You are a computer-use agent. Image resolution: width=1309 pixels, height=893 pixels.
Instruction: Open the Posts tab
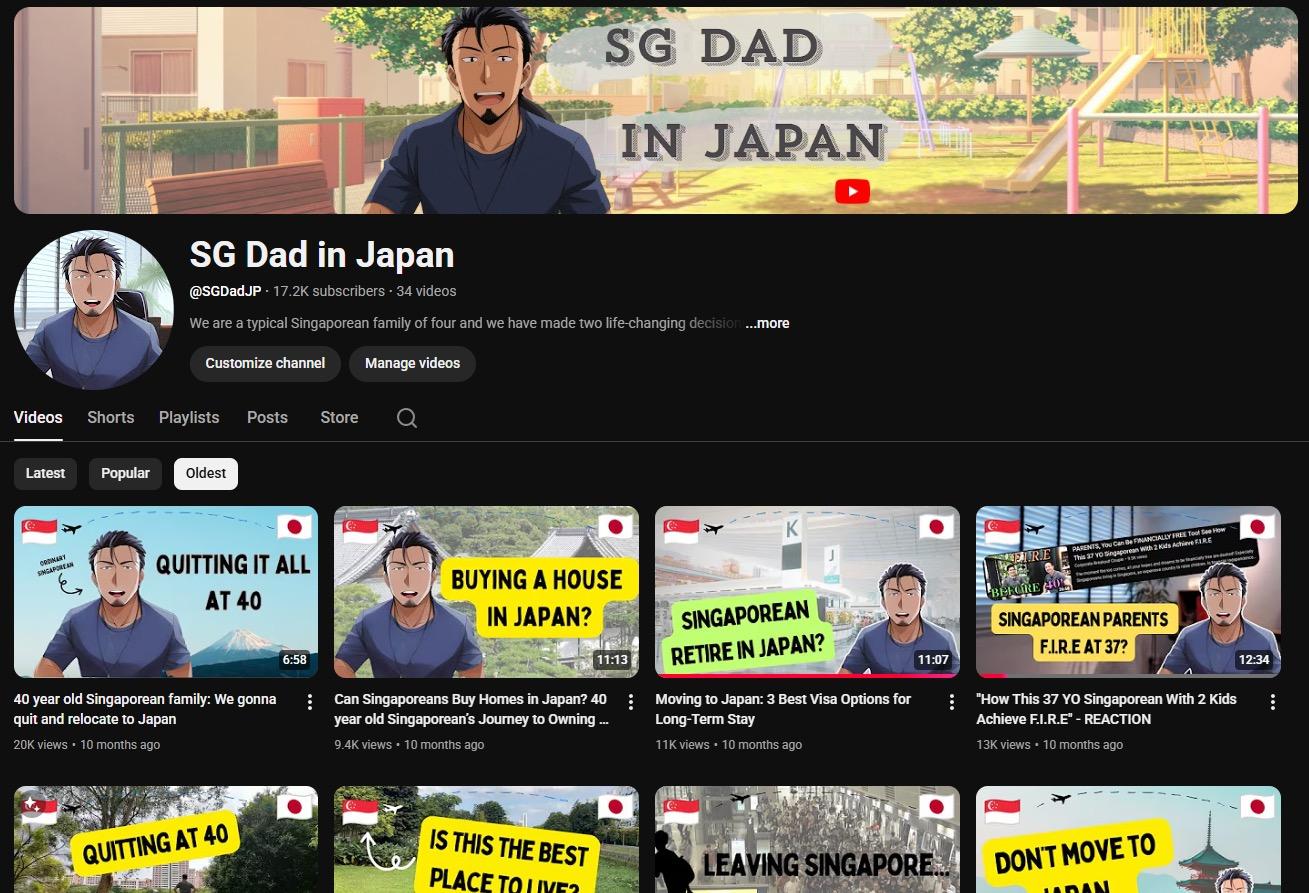pos(267,418)
